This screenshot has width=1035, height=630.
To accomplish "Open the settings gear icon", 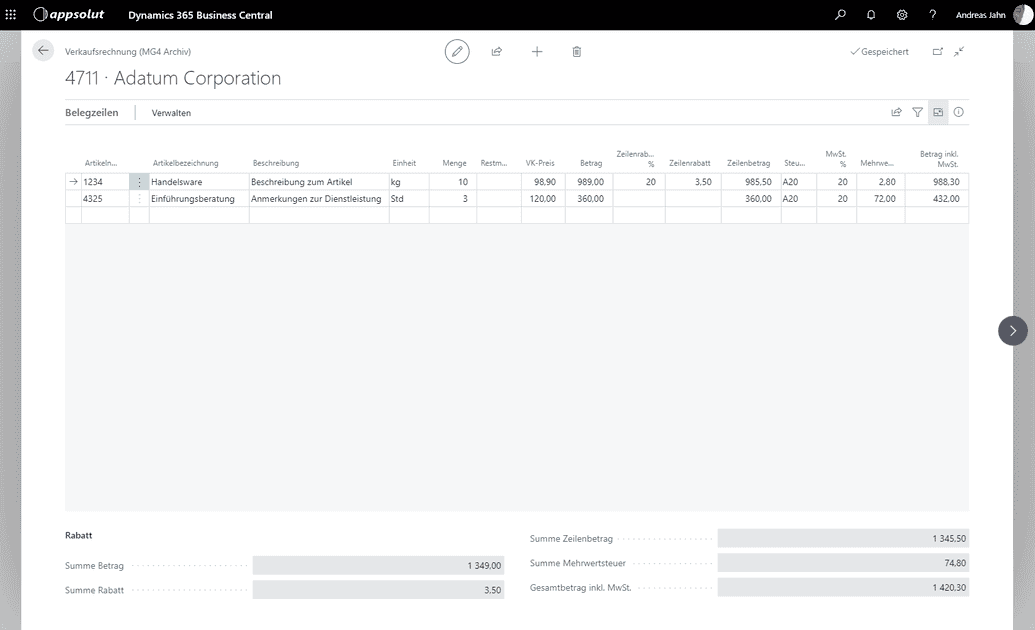I will point(902,15).
